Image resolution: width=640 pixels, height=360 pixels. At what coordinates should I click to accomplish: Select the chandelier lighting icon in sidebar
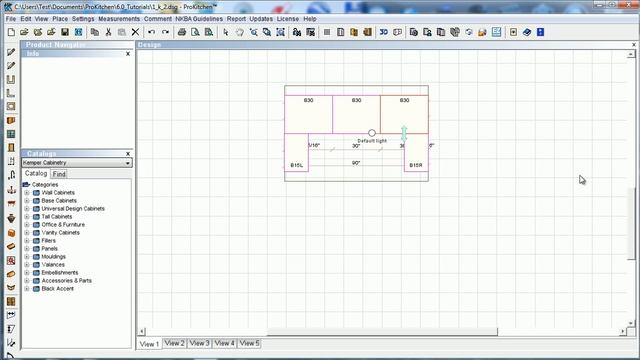coord(11,190)
